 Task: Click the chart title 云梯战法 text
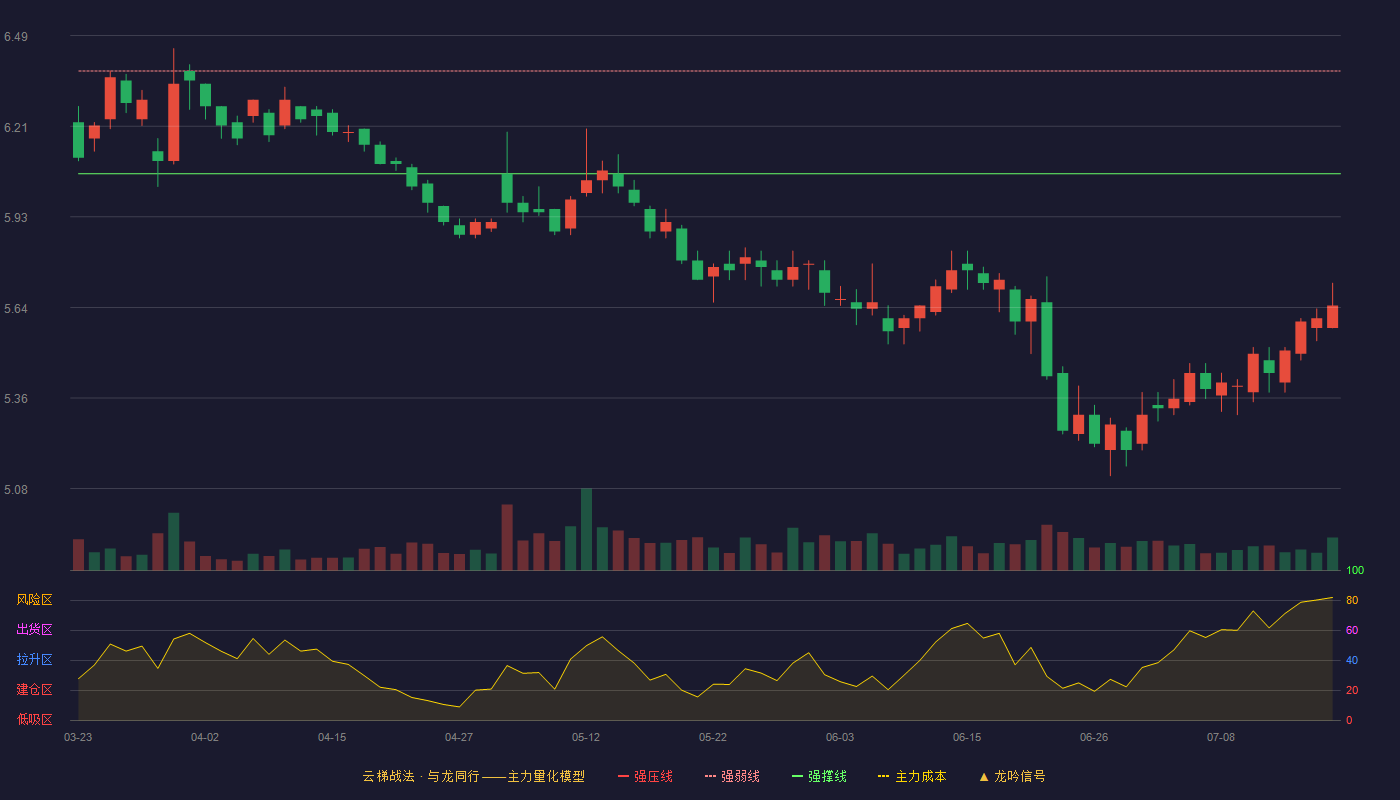point(388,776)
